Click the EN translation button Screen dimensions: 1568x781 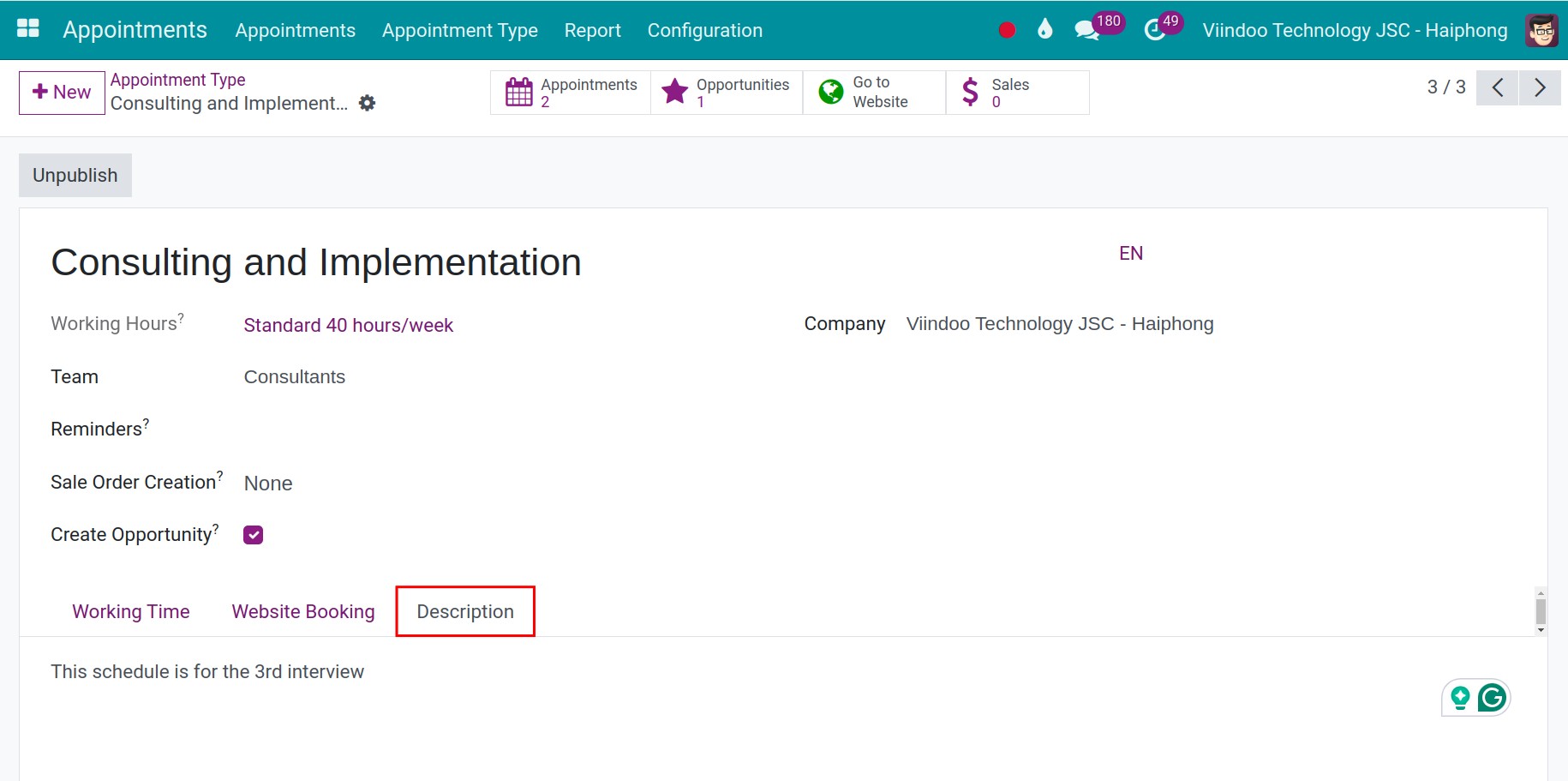(1131, 253)
